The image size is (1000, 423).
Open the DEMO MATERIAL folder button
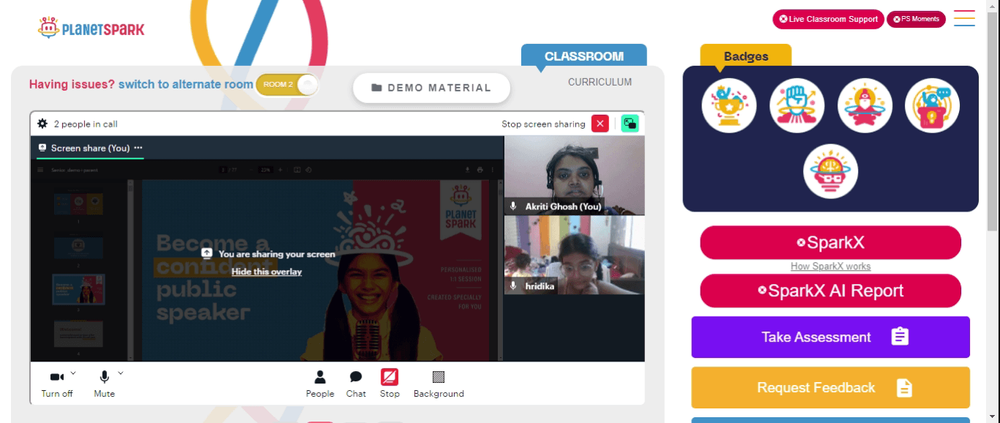coord(431,88)
